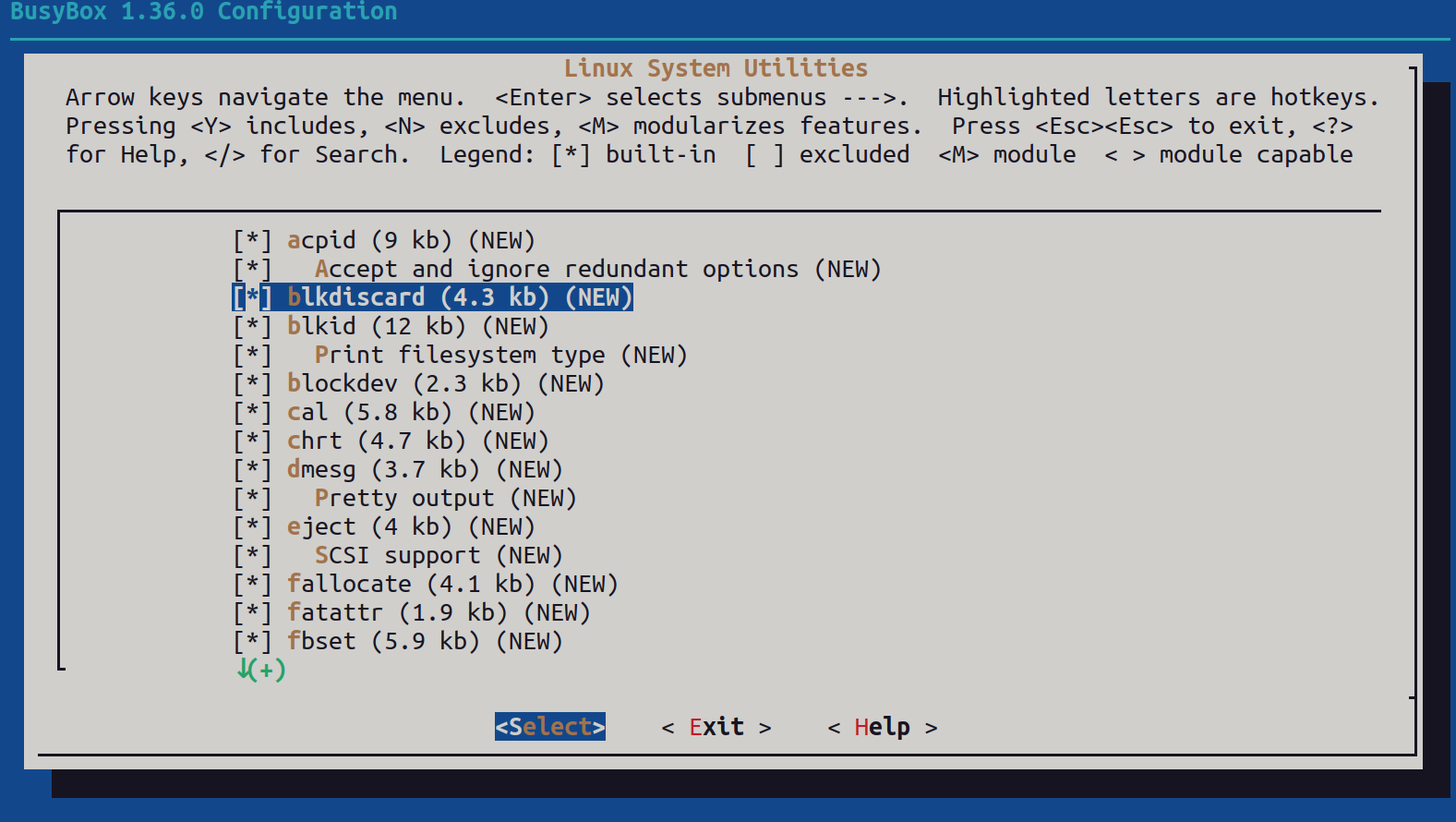Select the cal menu entry label
The height and width of the screenshot is (822, 1456).
coord(411,413)
